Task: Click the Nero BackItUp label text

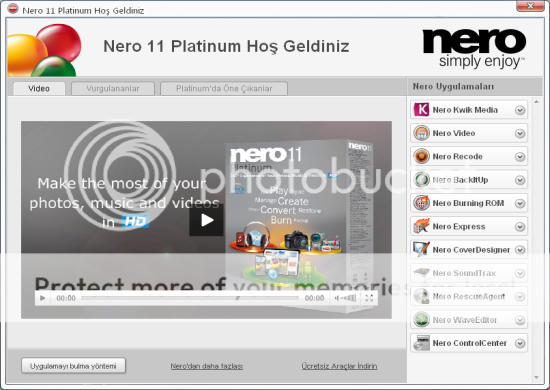Action: click(x=460, y=180)
